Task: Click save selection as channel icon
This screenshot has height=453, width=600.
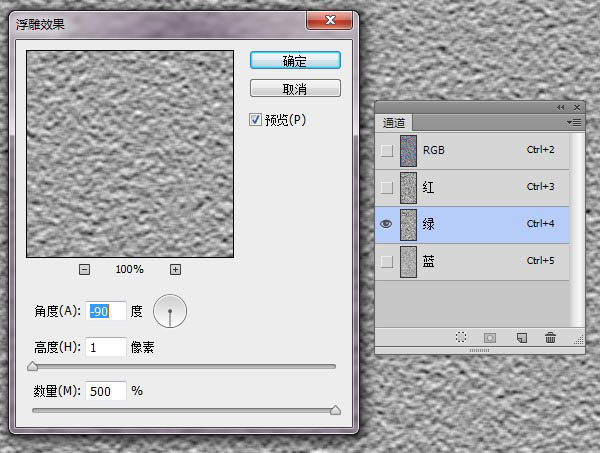Action: tap(490, 338)
